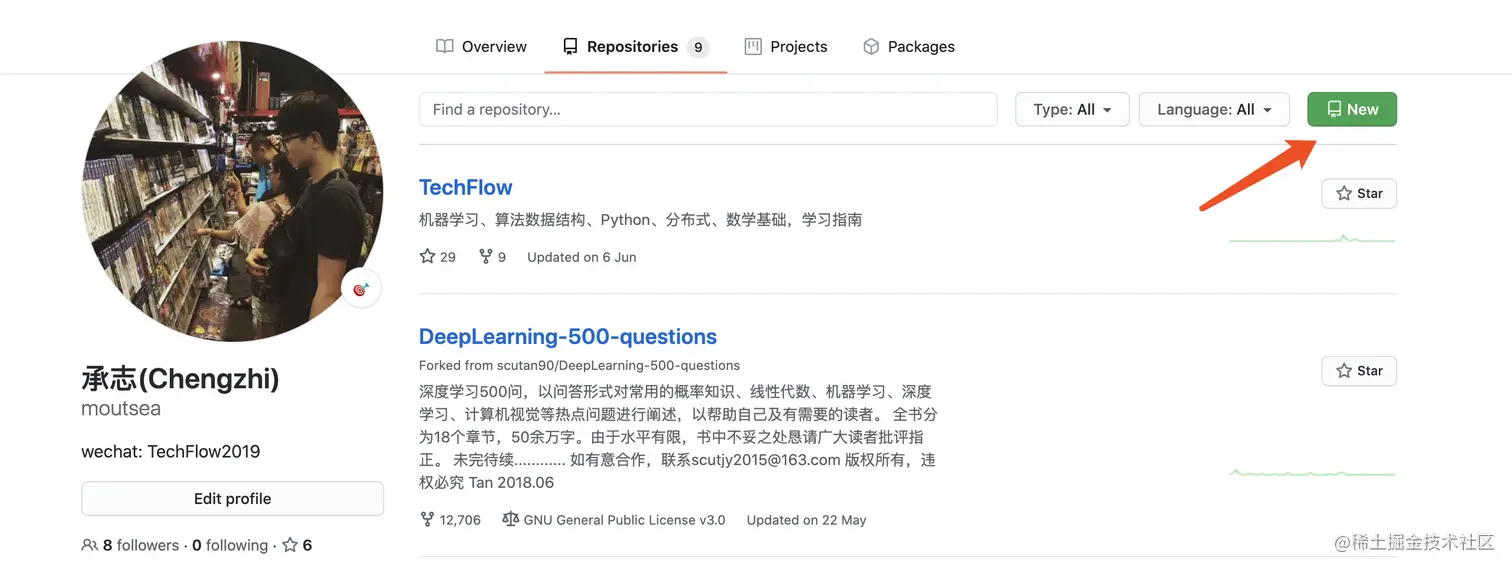1512x570 pixels.
Task: View the 6 starred repositories link
Action: tap(297, 545)
